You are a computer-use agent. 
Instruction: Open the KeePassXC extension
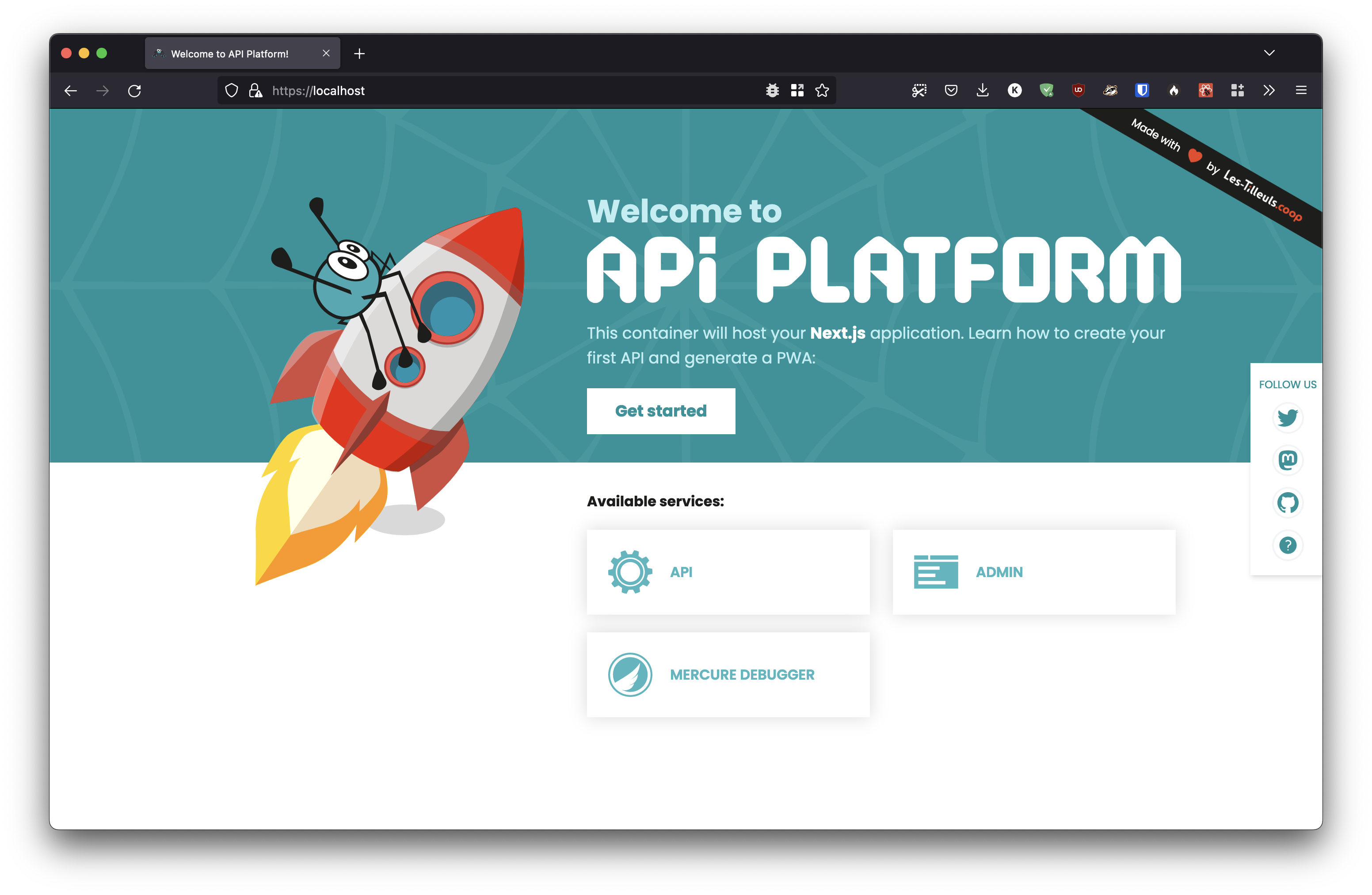[1014, 91]
